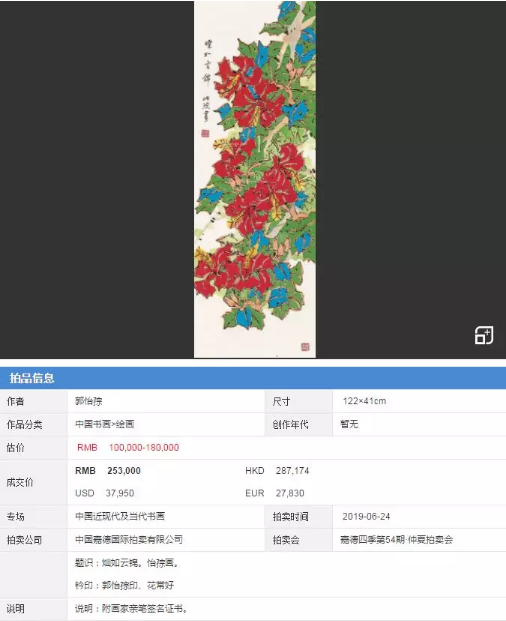Click the 拍卖公司 label cell
The image size is (506, 621).
[34, 540]
